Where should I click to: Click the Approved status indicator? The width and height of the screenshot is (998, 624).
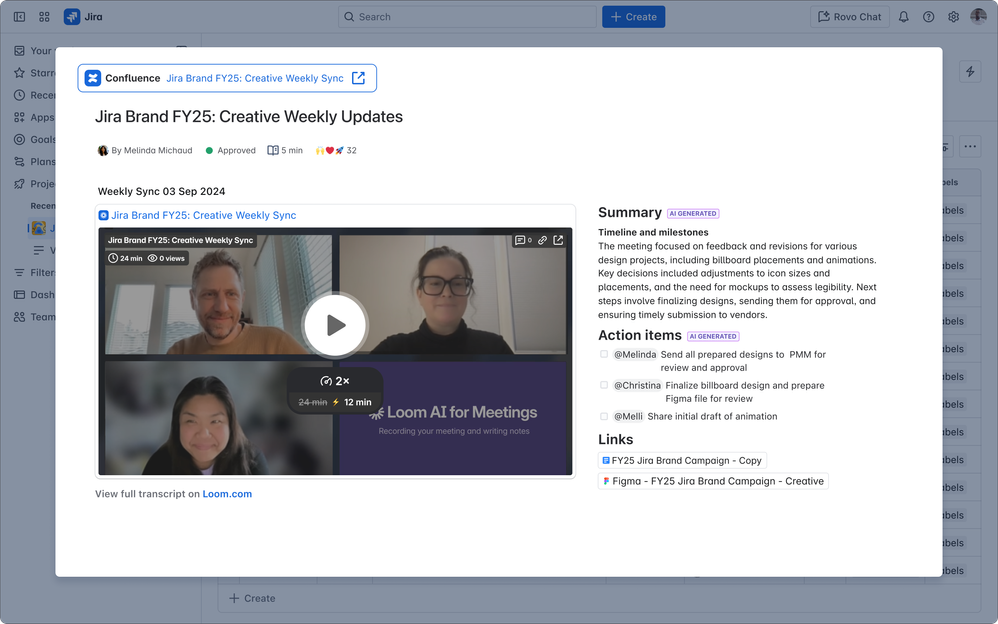click(x=230, y=150)
